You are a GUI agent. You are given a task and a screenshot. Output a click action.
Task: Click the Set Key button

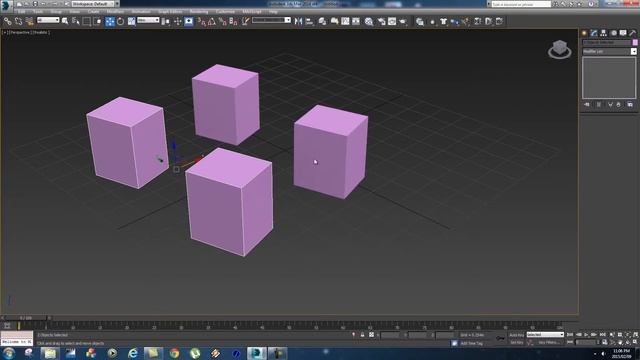click(516, 342)
